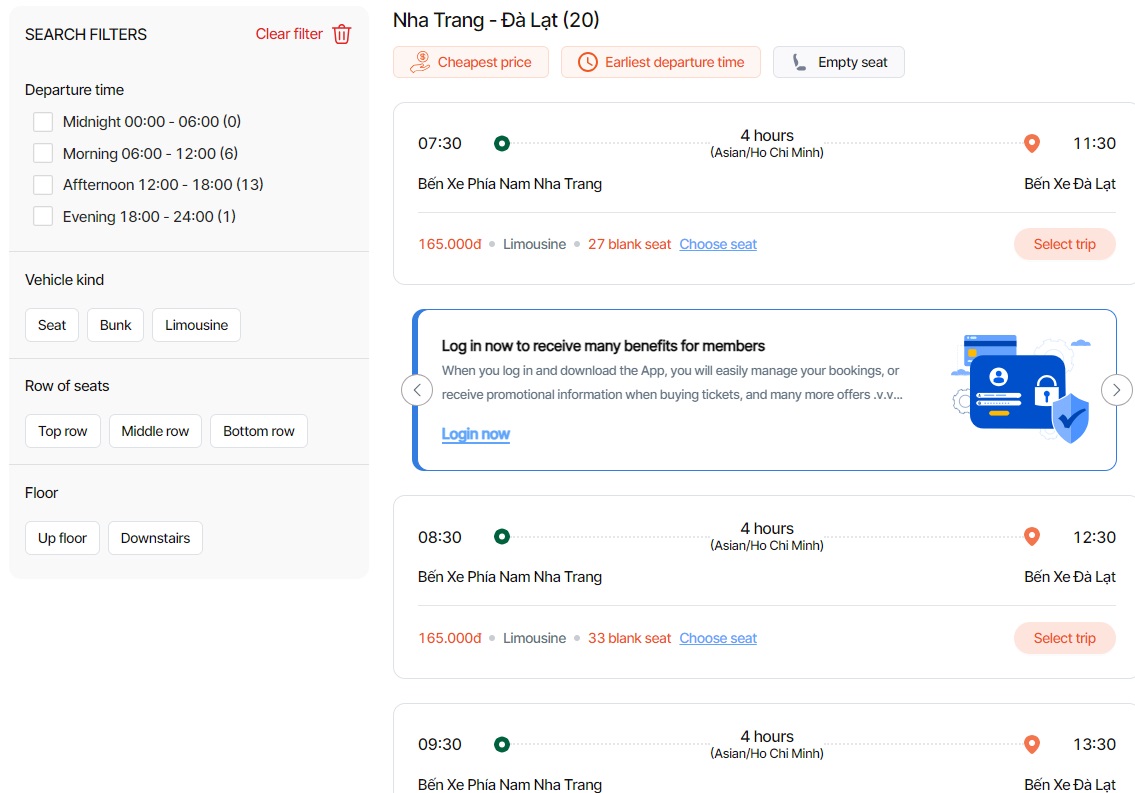Screen dimensions: 1135x793
Task: Open Choose seat for the 08:30 trip
Action: (718, 638)
